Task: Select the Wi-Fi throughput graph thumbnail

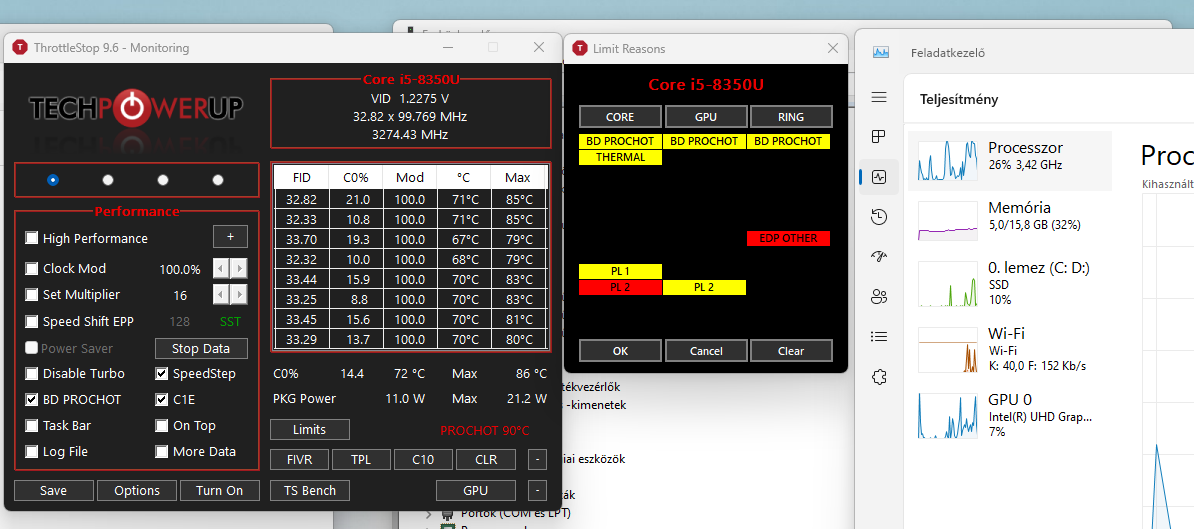Action: click(x=947, y=351)
